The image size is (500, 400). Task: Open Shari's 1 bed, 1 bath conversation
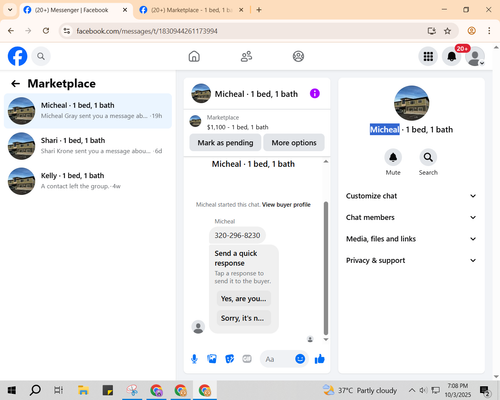(x=88, y=146)
